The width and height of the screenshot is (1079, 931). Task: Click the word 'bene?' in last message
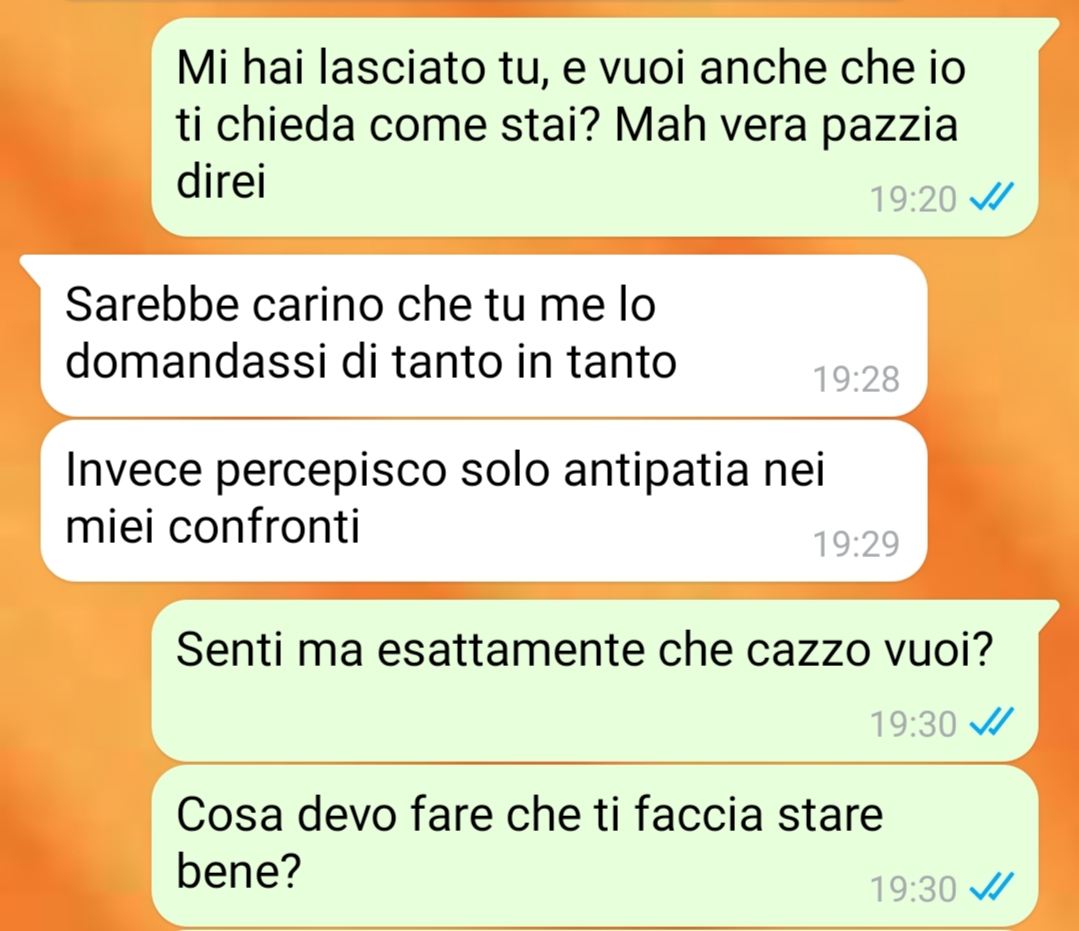239,873
